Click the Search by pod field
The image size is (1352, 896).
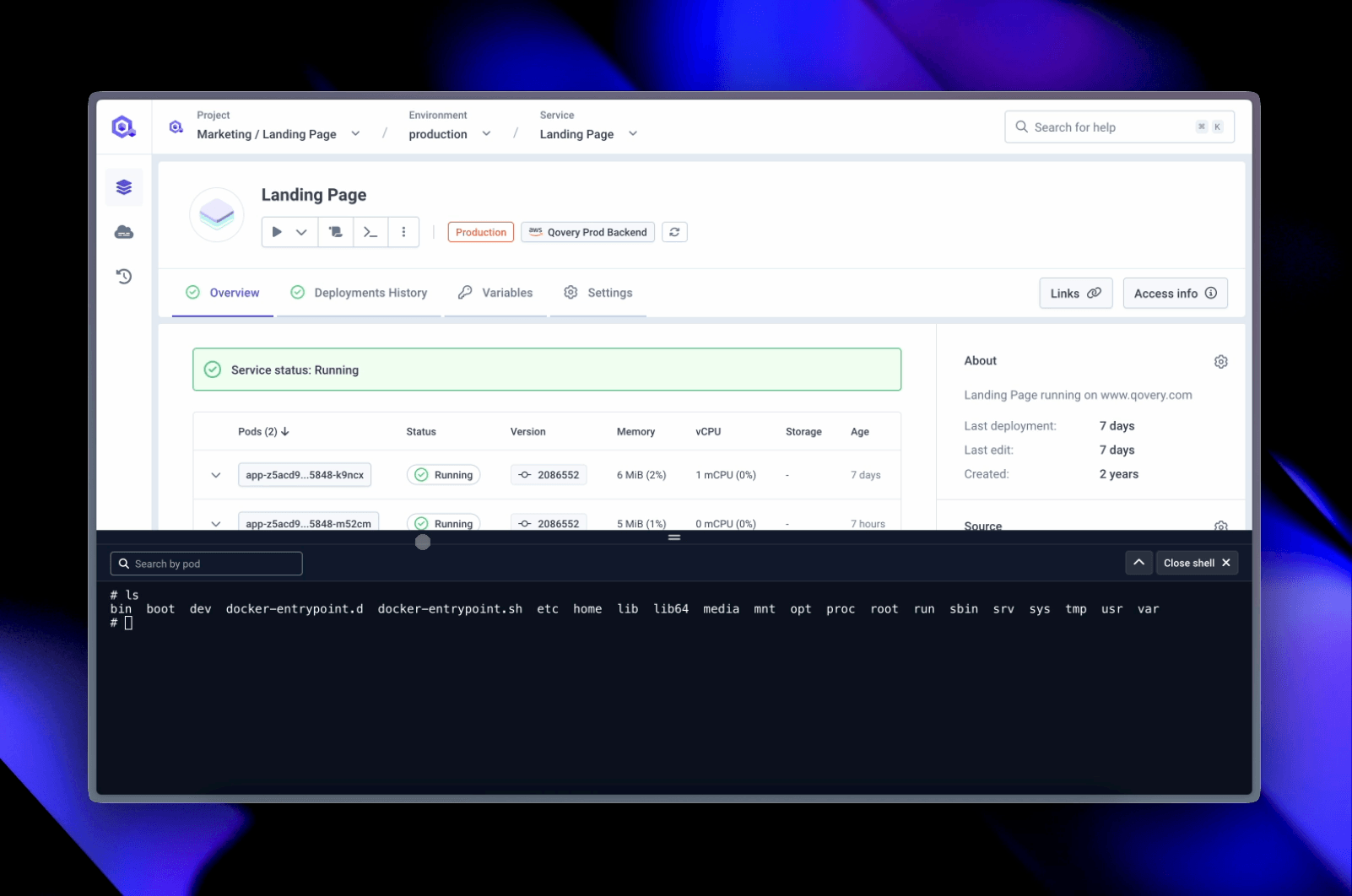tap(207, 564)
